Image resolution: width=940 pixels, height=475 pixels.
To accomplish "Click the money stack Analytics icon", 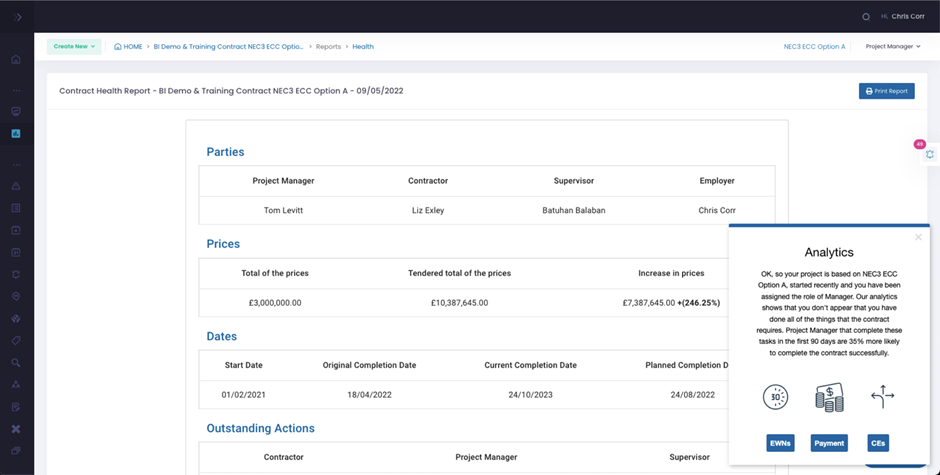I will 829,397.
